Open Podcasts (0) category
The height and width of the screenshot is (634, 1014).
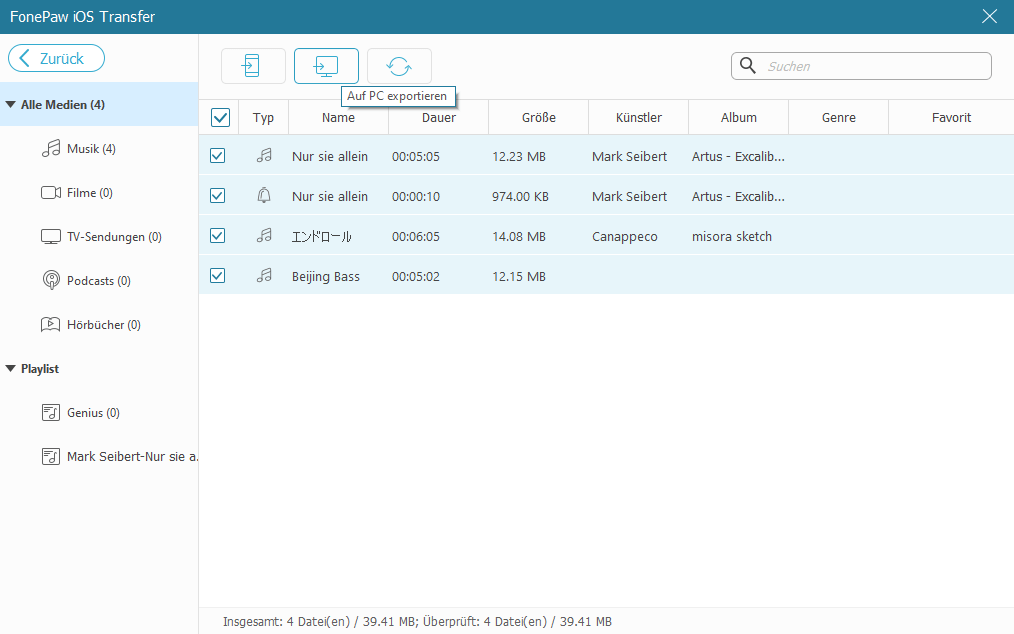click(x=99, y=281)
